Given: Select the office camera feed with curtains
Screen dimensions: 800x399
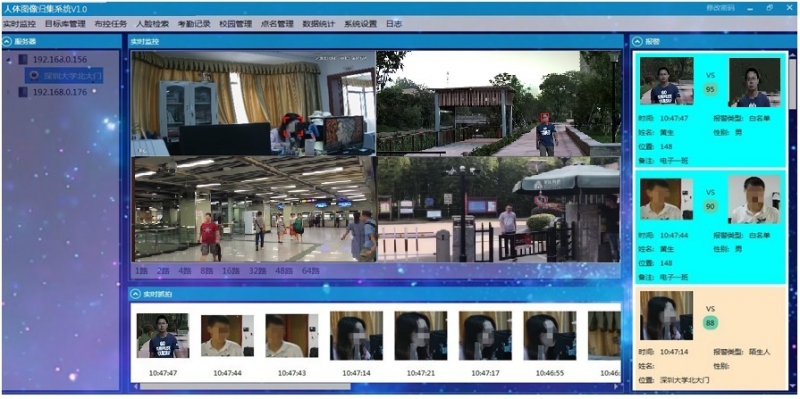Looking at the screenshot, I should 254,103.
